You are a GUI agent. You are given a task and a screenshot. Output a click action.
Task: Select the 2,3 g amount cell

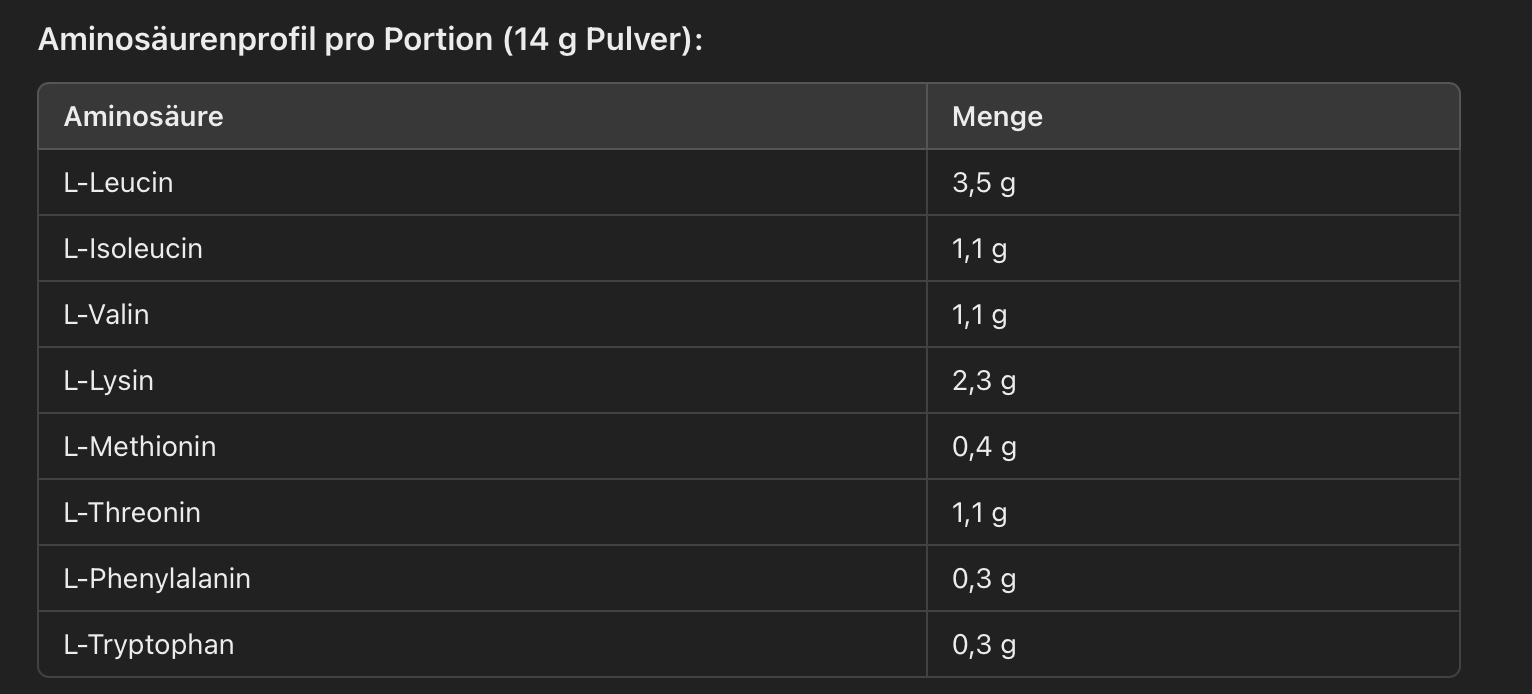point(984,381)
